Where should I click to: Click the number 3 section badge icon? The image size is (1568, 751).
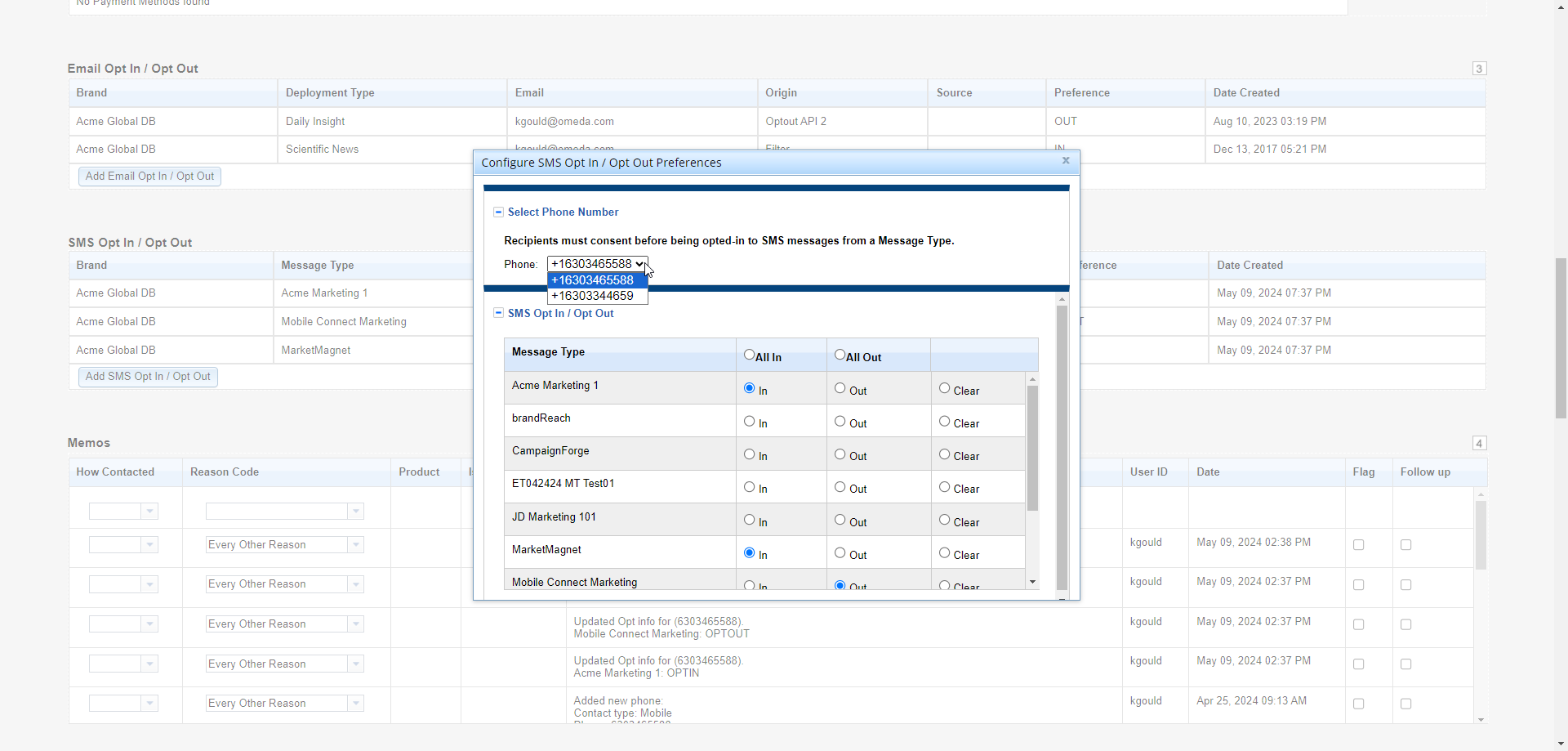pyautogui.click(x=1478, y=69)
